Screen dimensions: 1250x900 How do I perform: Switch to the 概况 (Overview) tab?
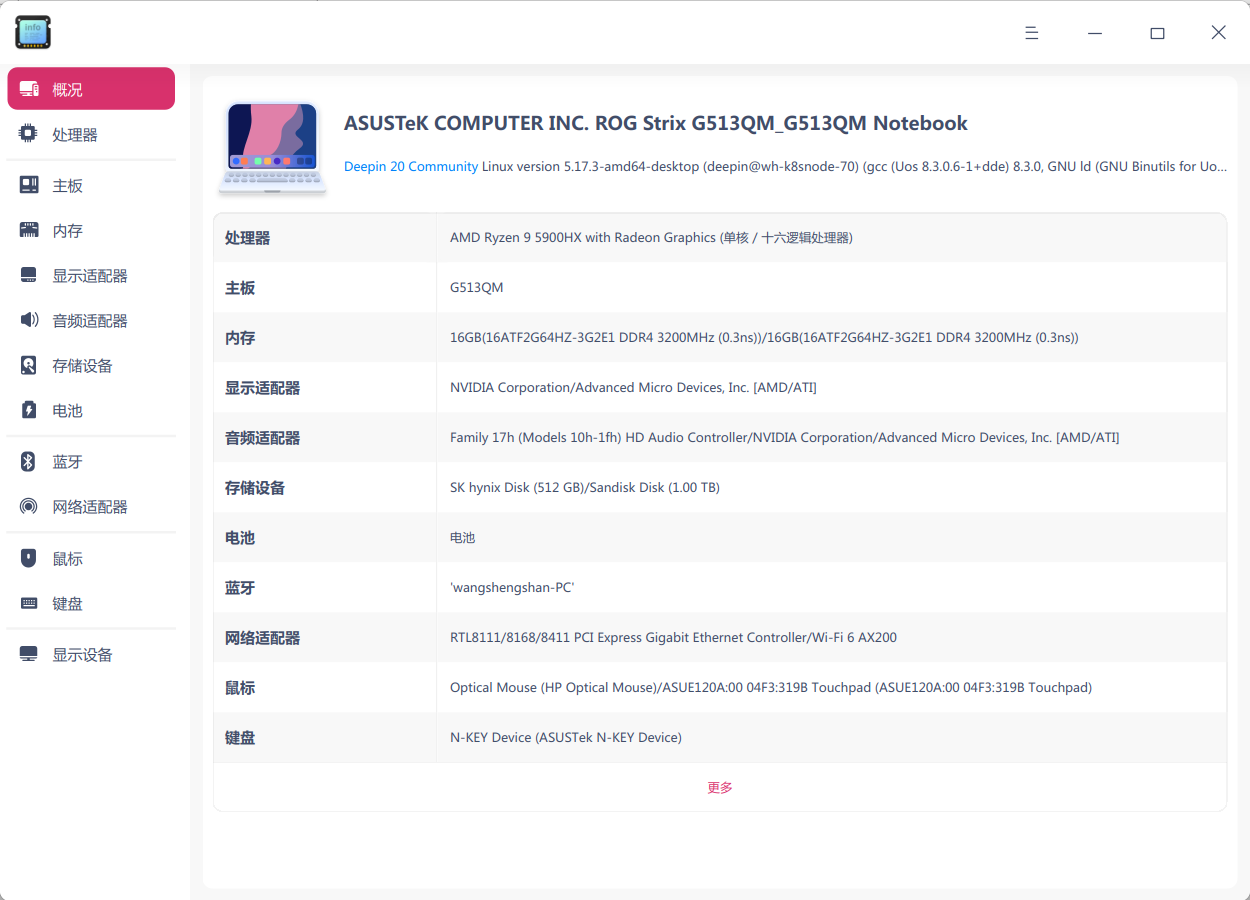click(90, 88)
